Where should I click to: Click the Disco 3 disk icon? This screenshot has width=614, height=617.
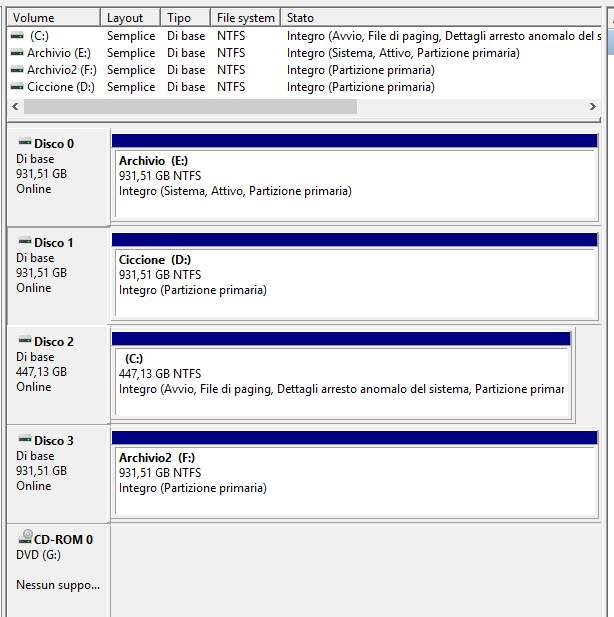(x=24, y=440)
